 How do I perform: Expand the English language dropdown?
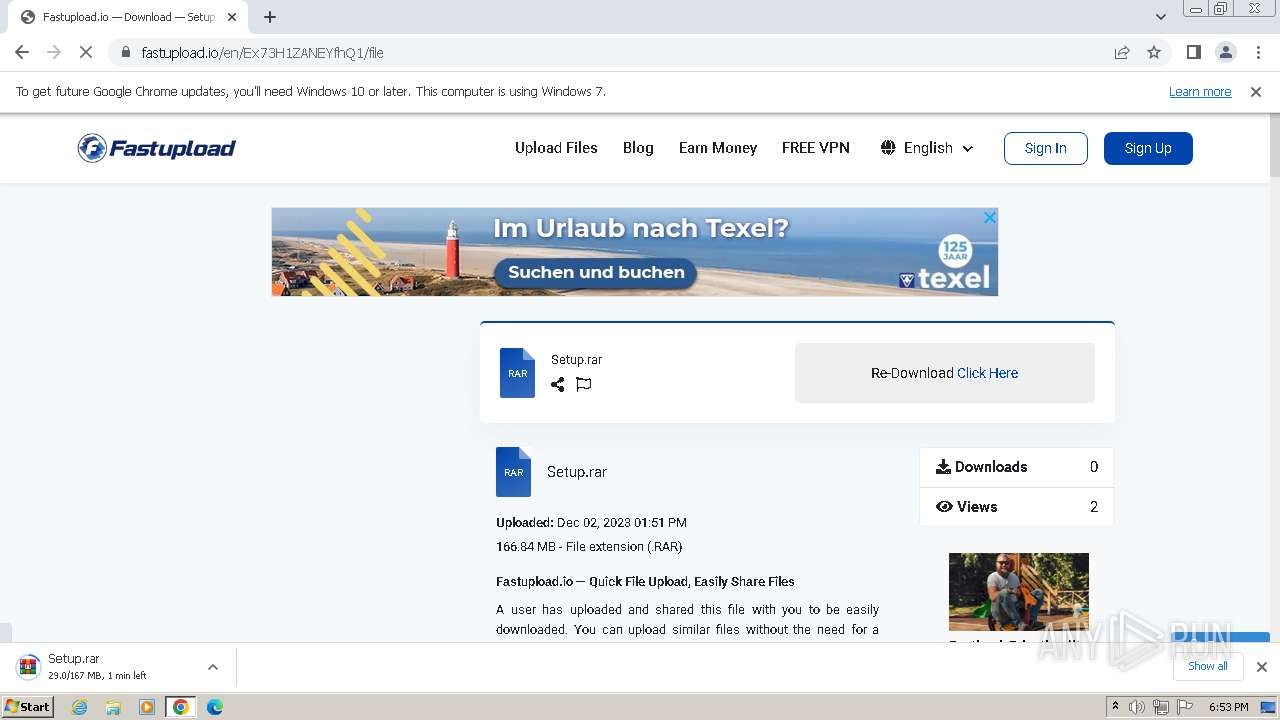[927, 148]
